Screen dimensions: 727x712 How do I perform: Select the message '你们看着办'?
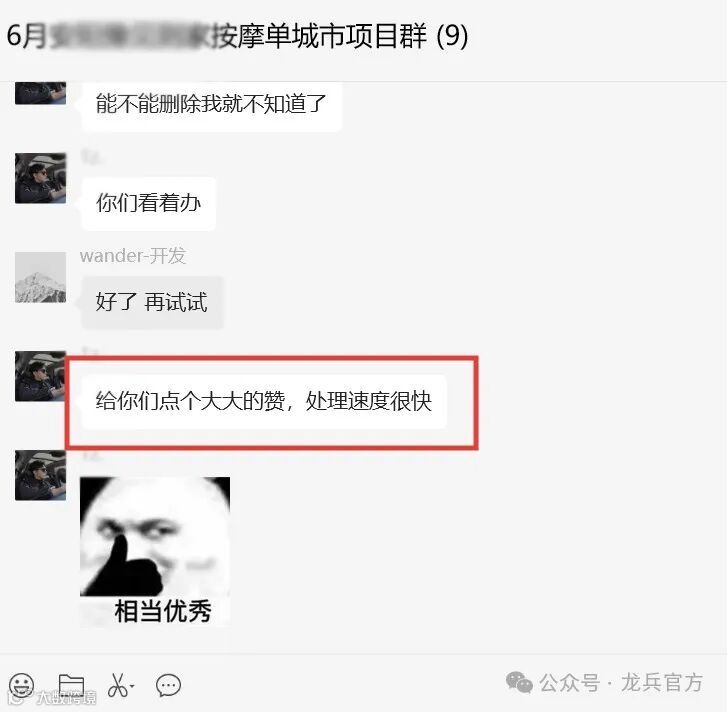point(148,203)
